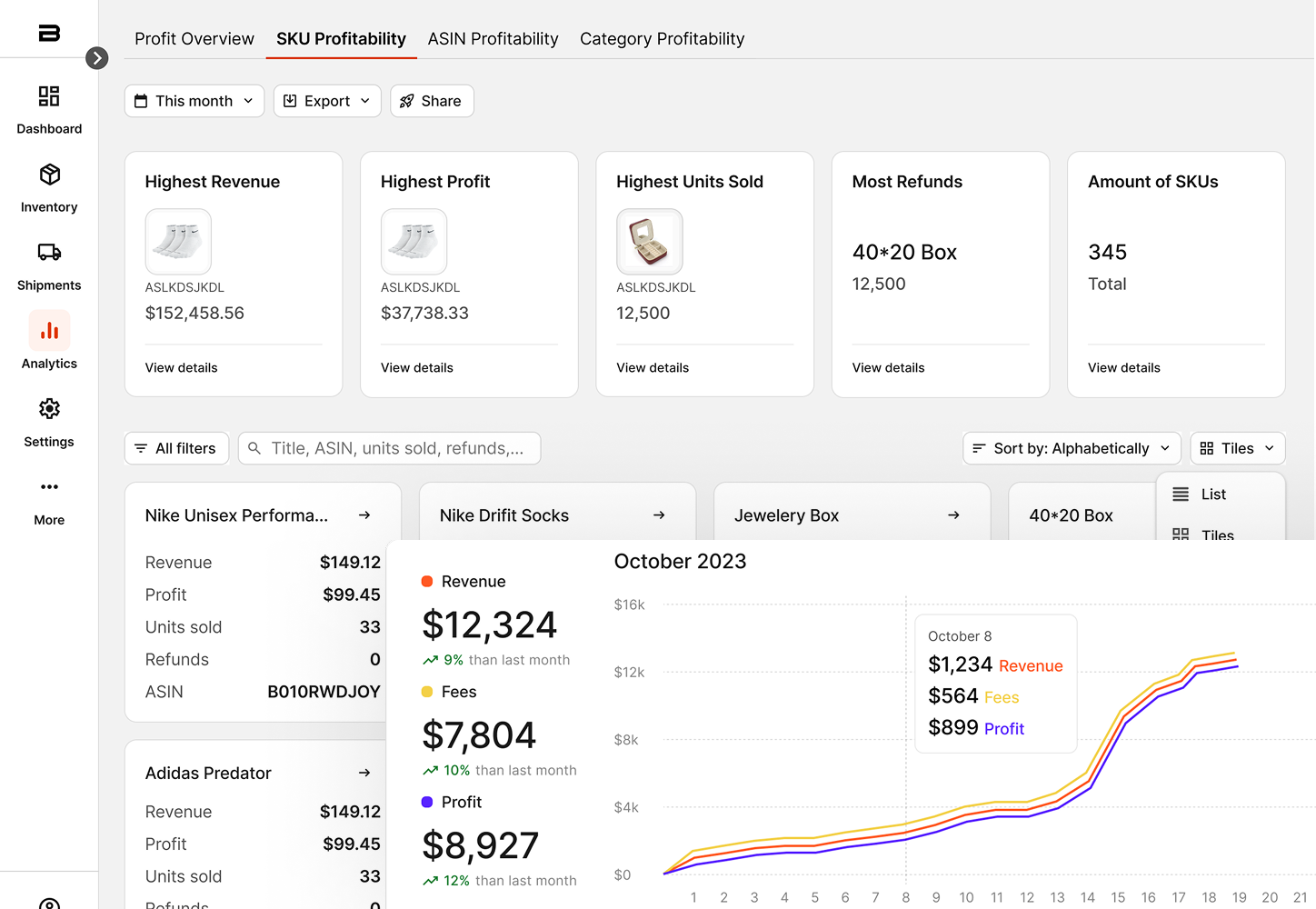Open Sort by: Alphabetically dropdown
The height and width of the screenshot is (909, 1316).
(1072, 448)
